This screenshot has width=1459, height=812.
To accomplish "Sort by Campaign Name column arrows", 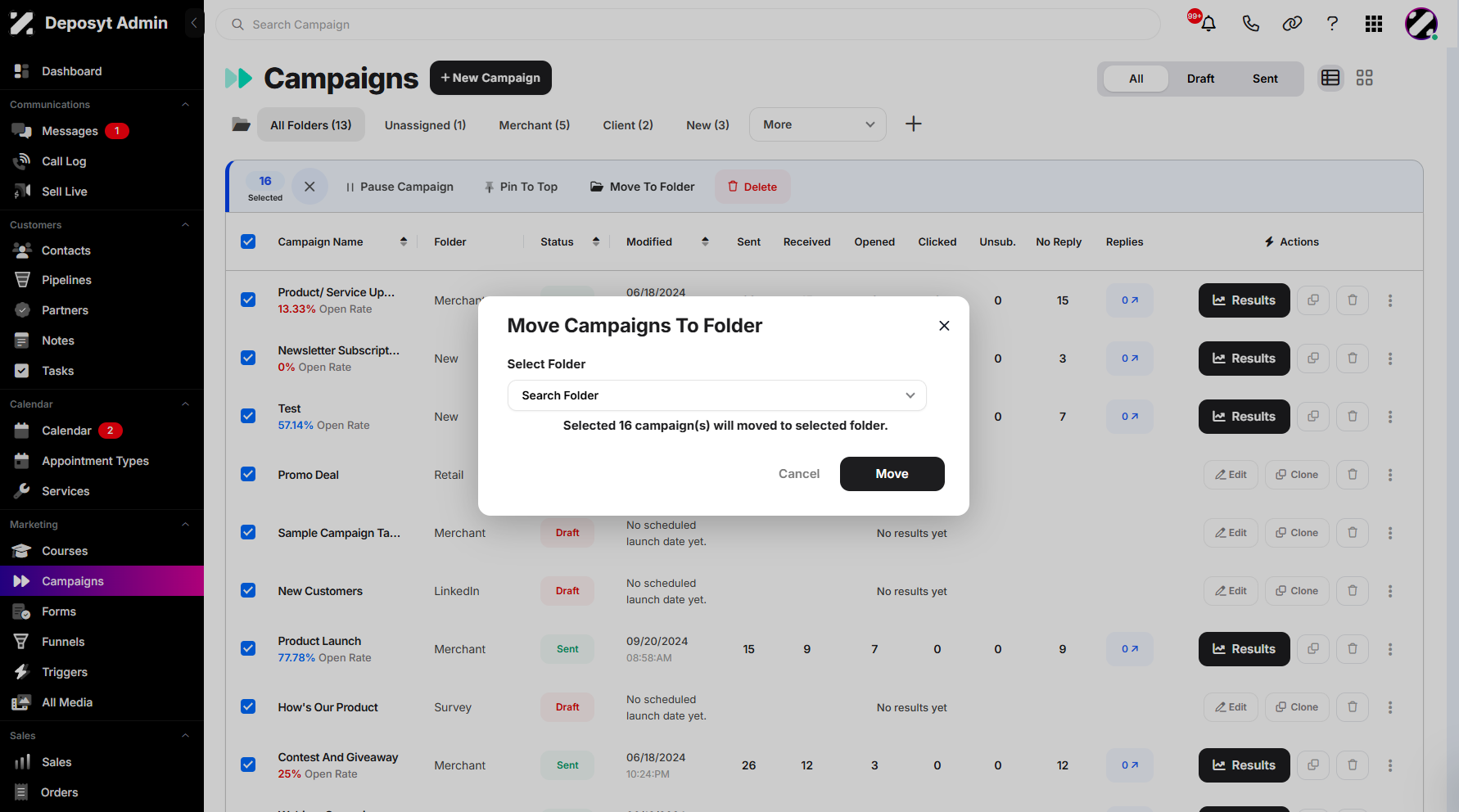I will [x=404, y=241].
